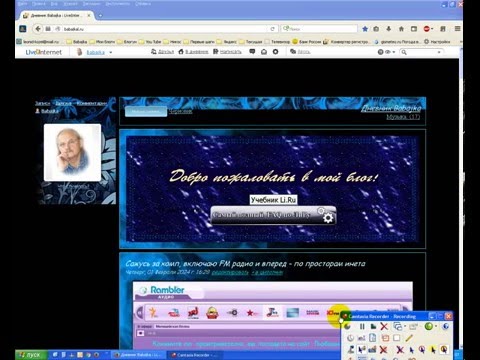
Task: Open the Друзья link in the LiveInternet bar
Action: pyautogui.click(x=163, y=52)
